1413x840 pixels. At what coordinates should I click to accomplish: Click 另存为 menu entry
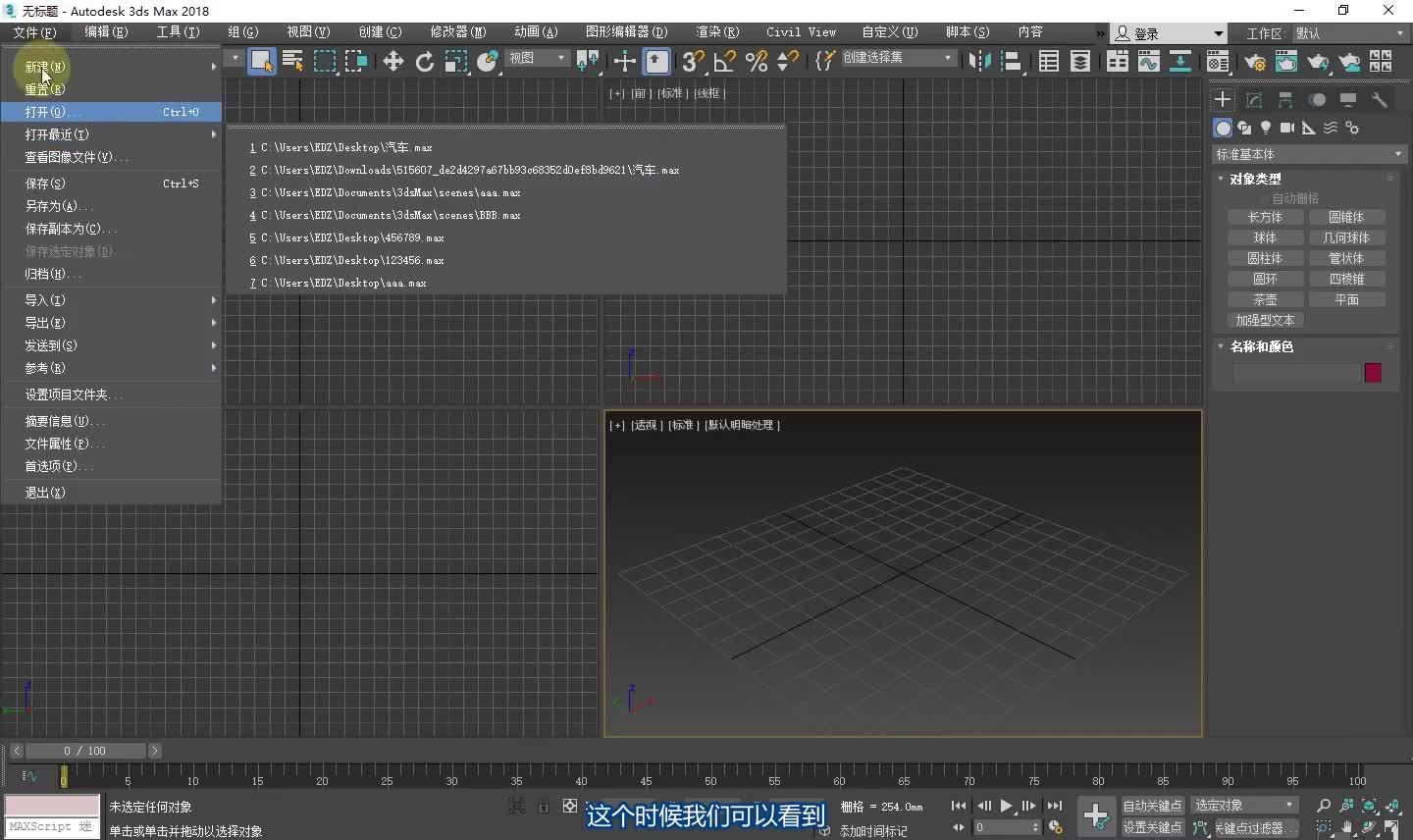(x=111, y=206)
